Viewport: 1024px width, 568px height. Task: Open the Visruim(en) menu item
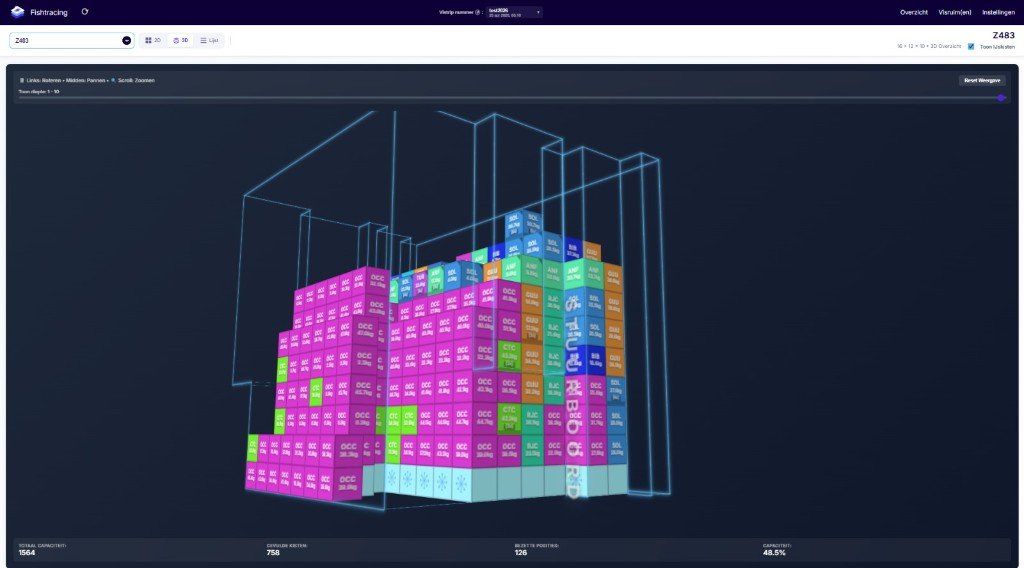coord(955,12)
